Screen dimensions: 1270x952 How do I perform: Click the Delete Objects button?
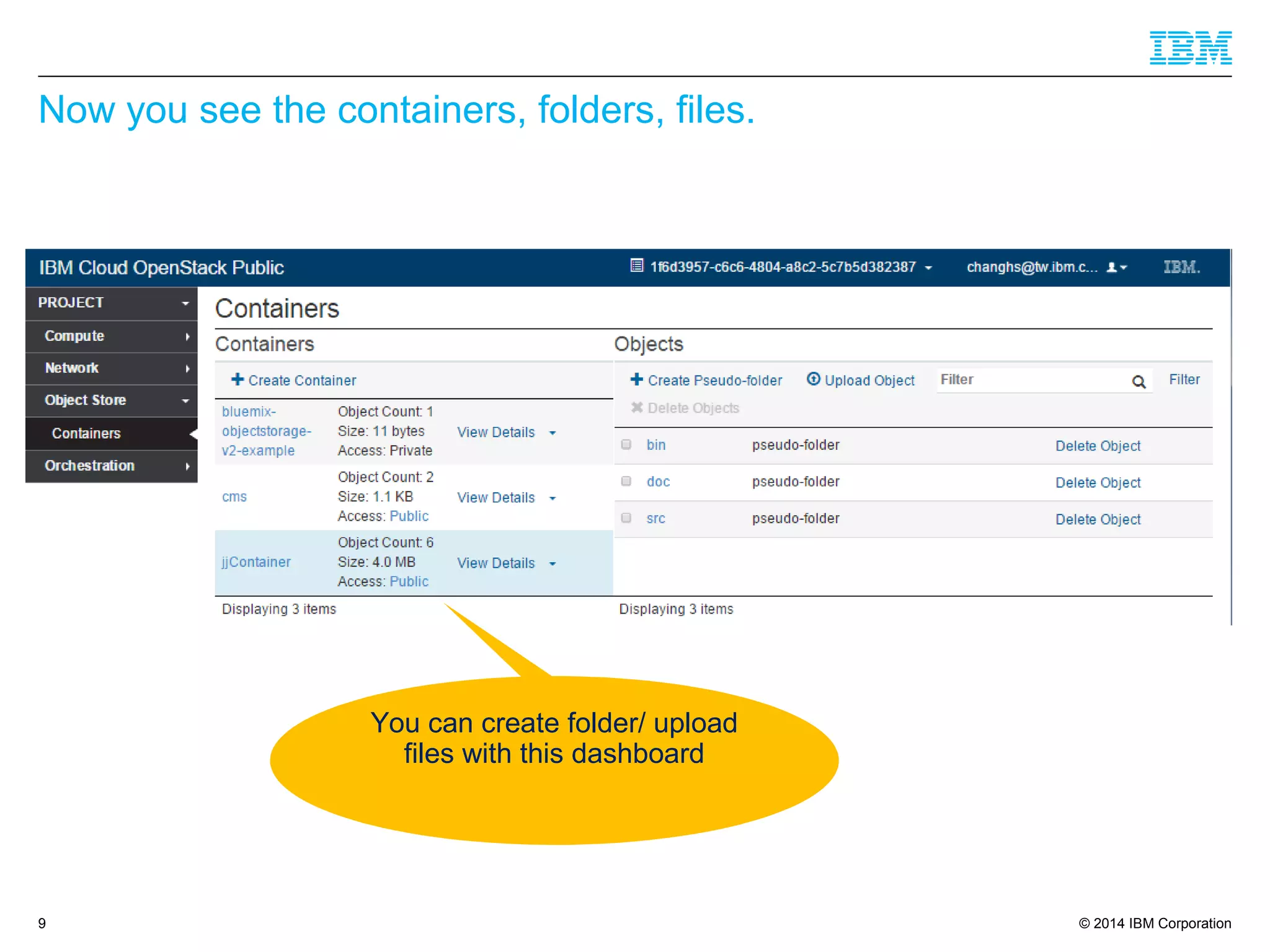[685, 408]
